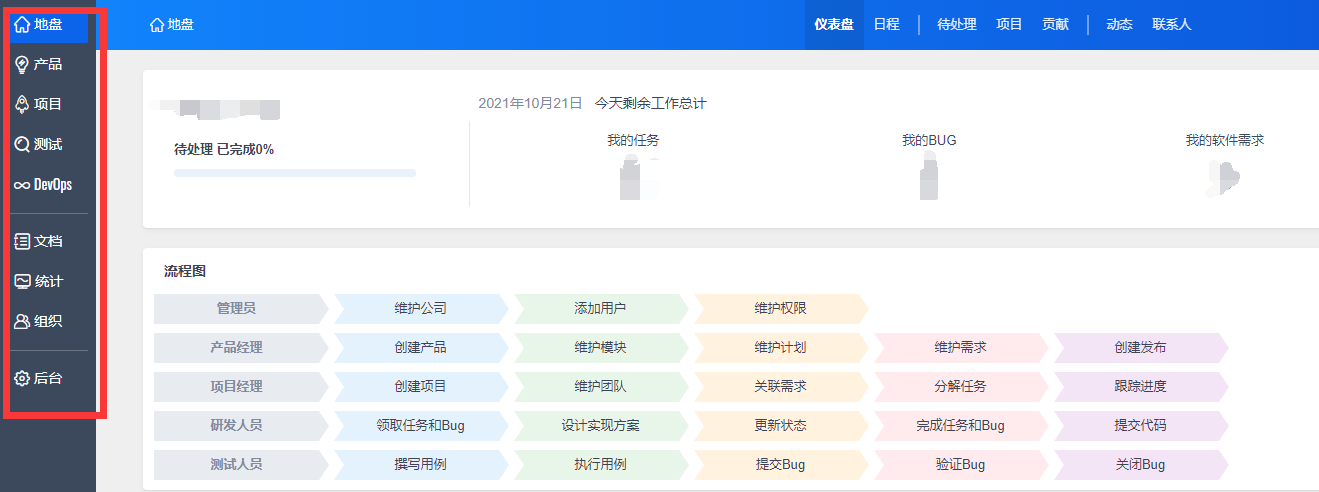Viewport: 1319px width, 492px height.
Task: Click the 维护权限 flowchart step
Action: 780,309
